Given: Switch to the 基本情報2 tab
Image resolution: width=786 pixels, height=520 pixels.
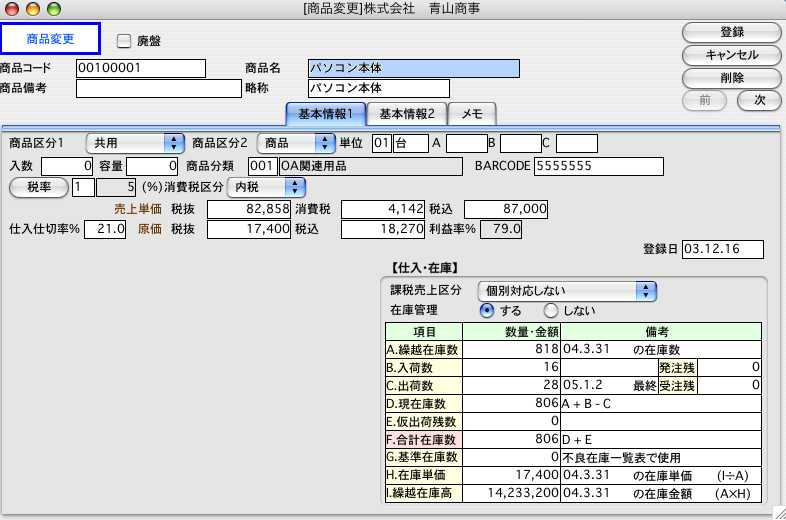Looking at the screenshot, I should [x=406, y=114].
